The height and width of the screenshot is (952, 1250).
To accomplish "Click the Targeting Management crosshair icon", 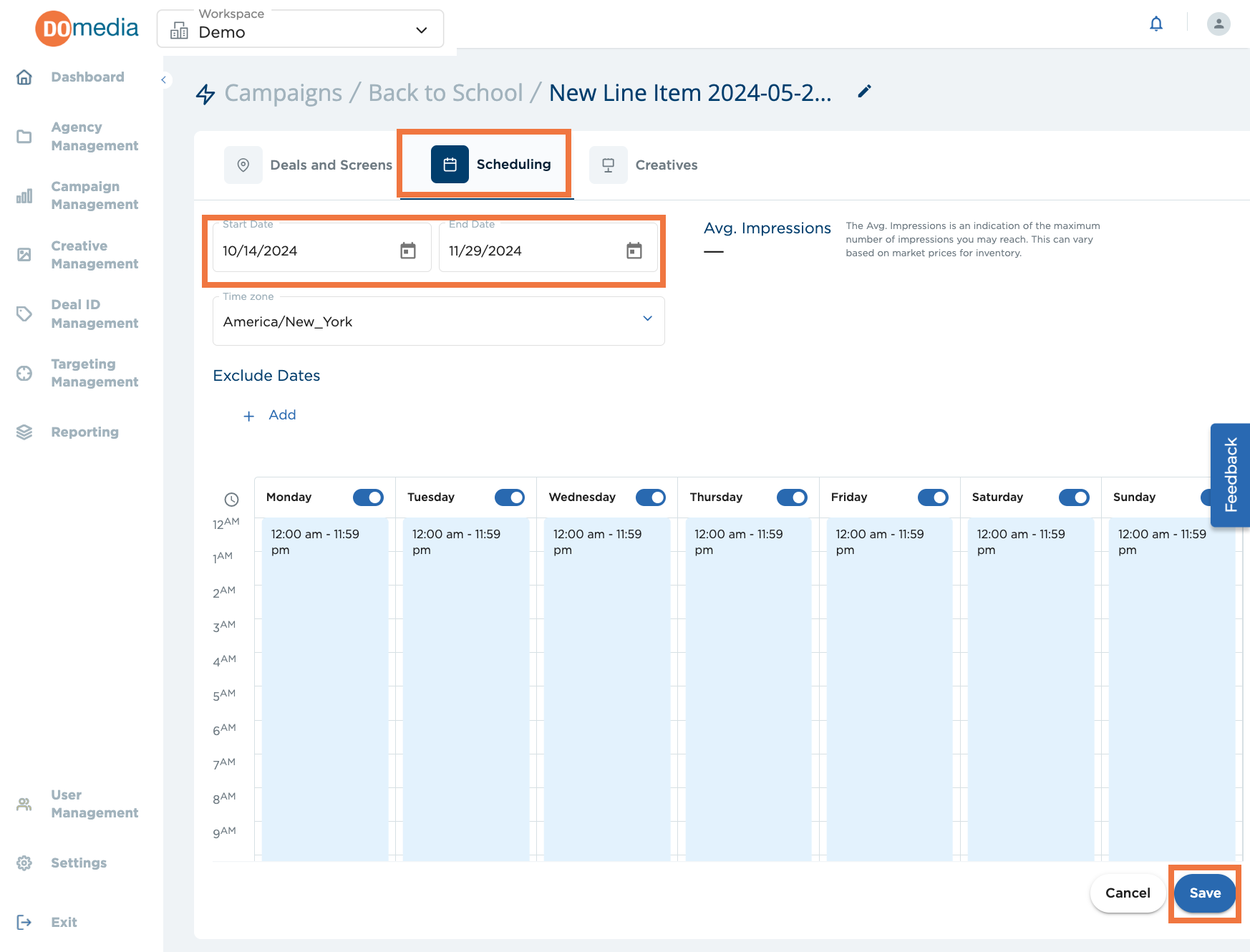I will [x=24, y=373].
